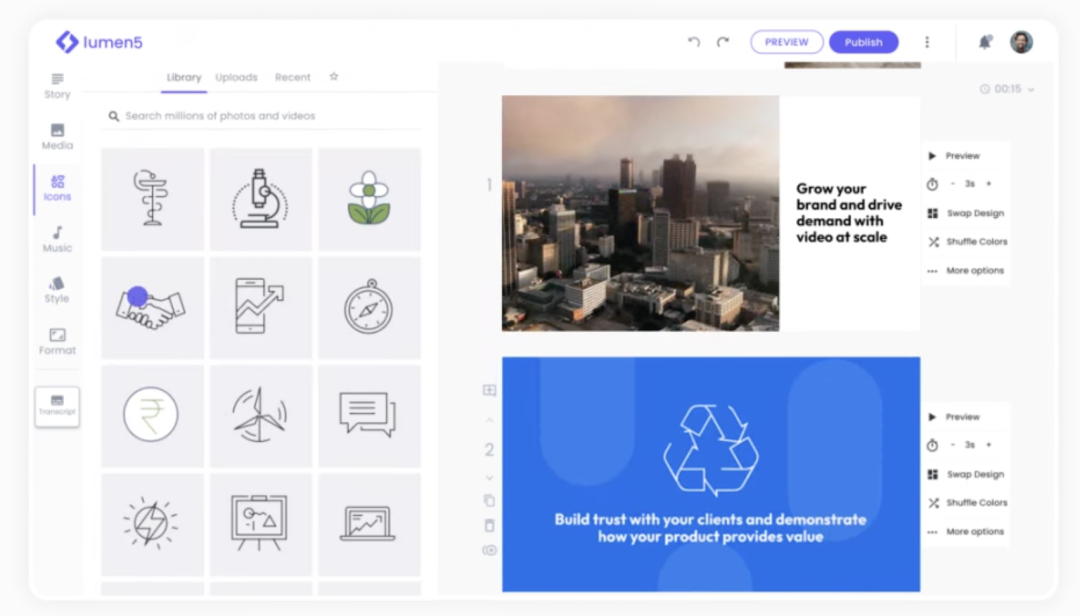Select the compass icon thumbnail
The width and height of the screenshot is (1080, 616).
(x=369, y=307)
